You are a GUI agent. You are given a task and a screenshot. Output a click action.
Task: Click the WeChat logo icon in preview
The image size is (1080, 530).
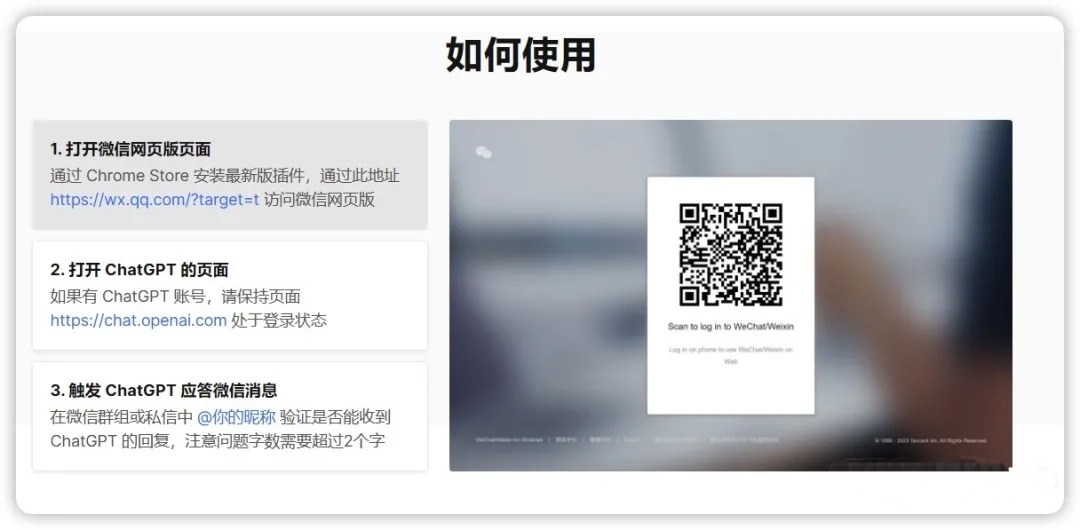(x=484, y=152)
